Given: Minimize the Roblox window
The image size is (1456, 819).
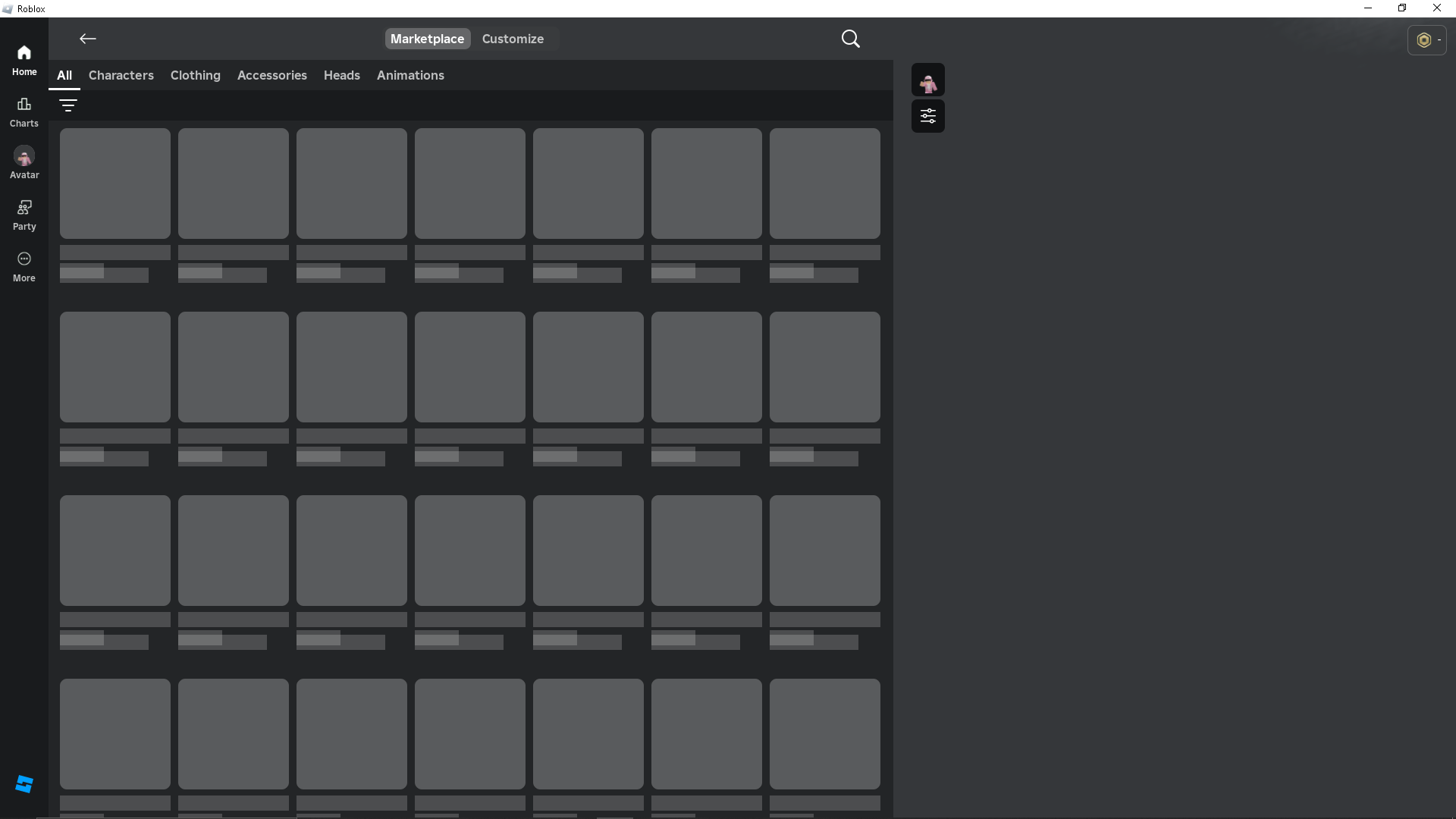Looking at the screenshot, I should tap(1368, 8).
